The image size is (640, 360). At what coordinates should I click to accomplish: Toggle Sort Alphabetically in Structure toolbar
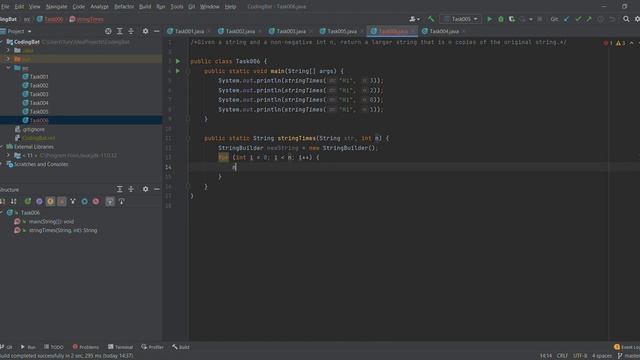(x=13, y=201)
